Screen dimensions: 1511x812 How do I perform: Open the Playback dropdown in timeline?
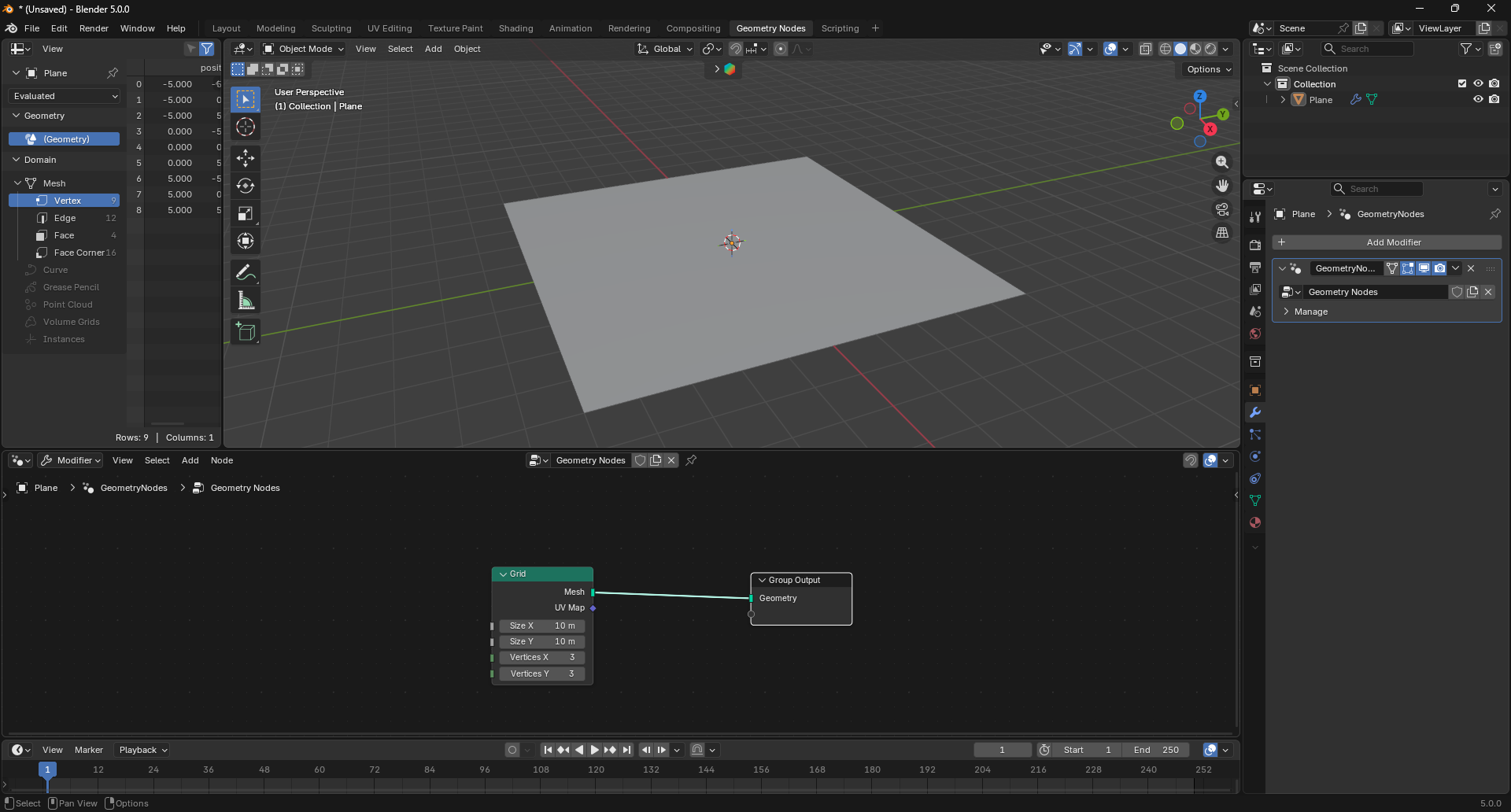click(142, 750)
